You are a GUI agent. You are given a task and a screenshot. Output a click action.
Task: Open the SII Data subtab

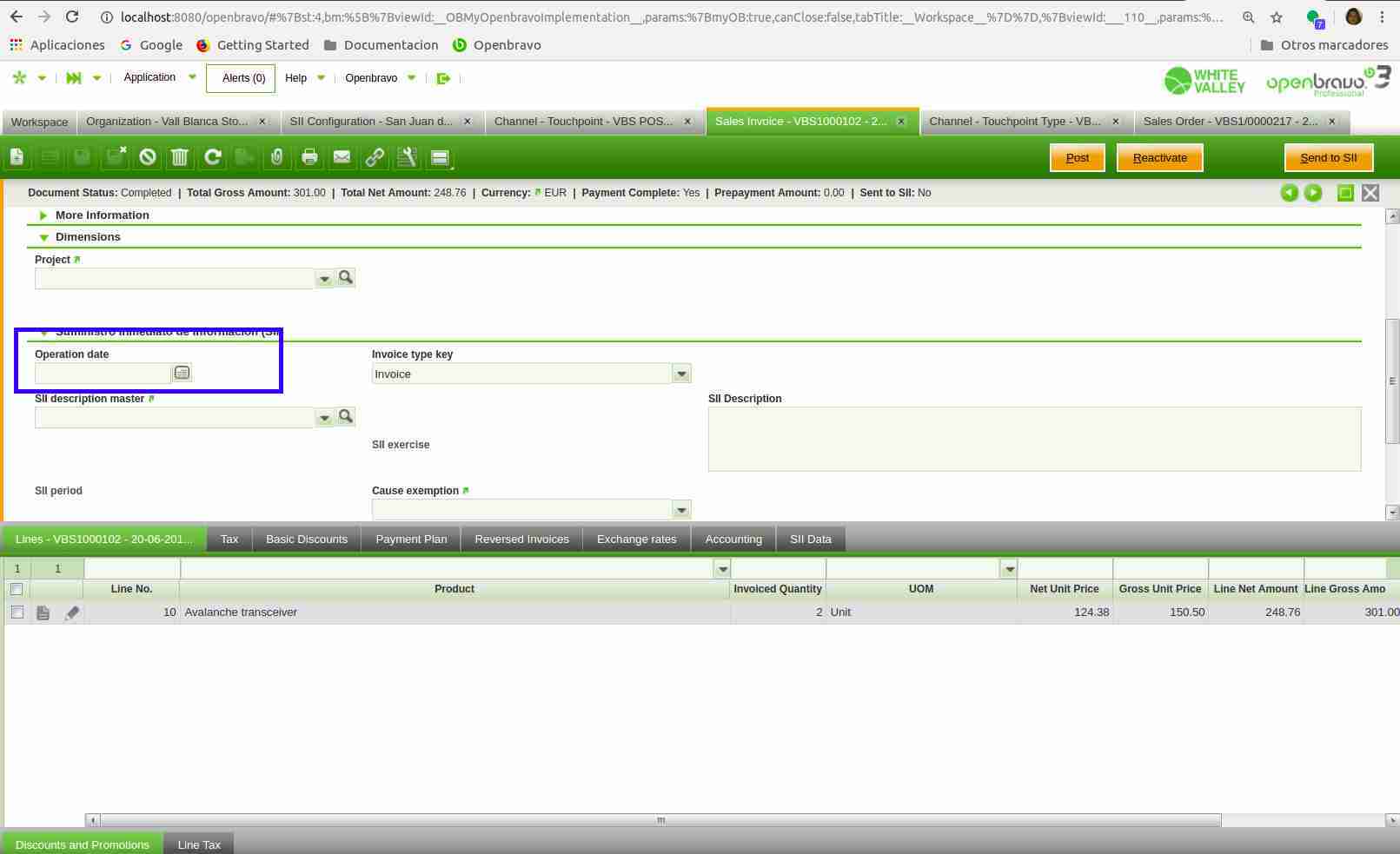pos(811,540)
